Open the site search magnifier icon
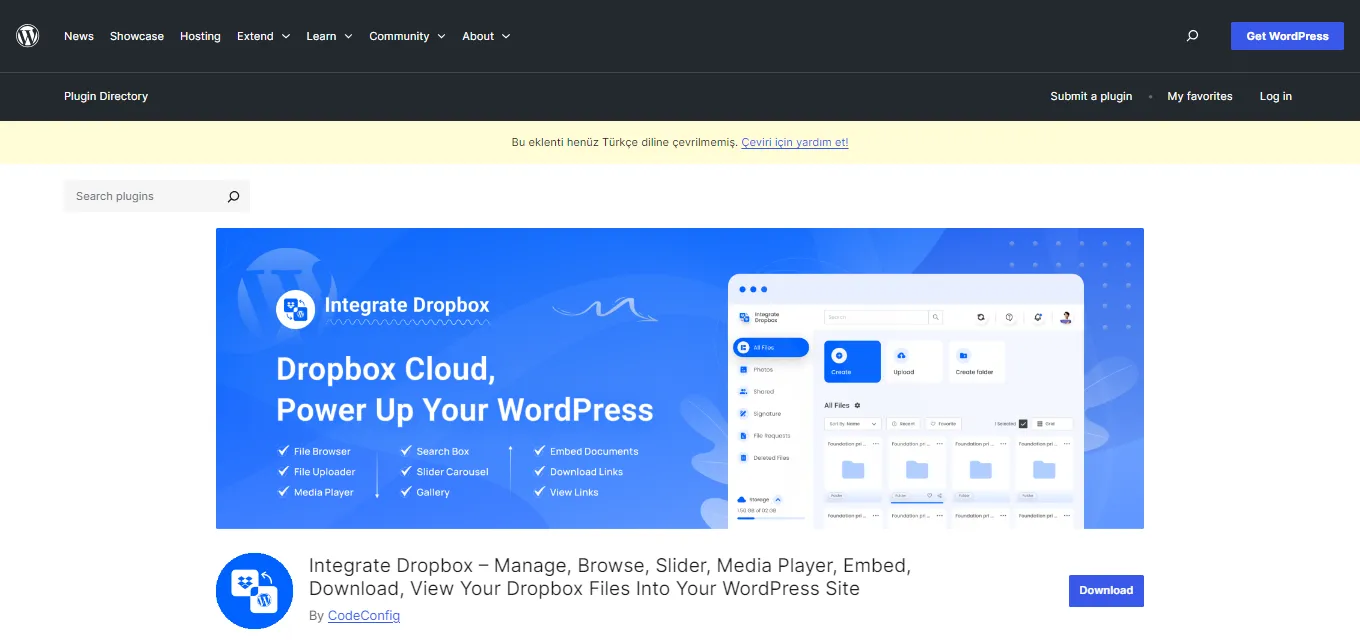Image resolution: width=1360 pixels, height=641 pixels. 1192,36
